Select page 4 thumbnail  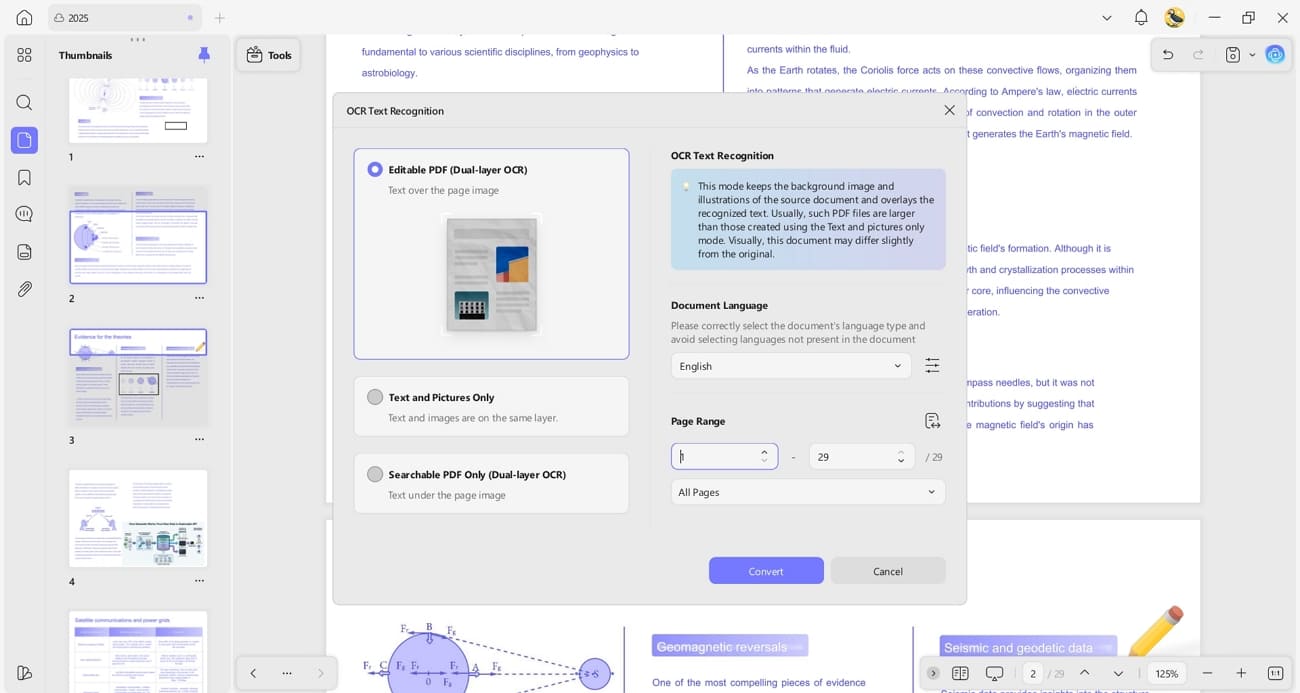click(x=138, y=519)
